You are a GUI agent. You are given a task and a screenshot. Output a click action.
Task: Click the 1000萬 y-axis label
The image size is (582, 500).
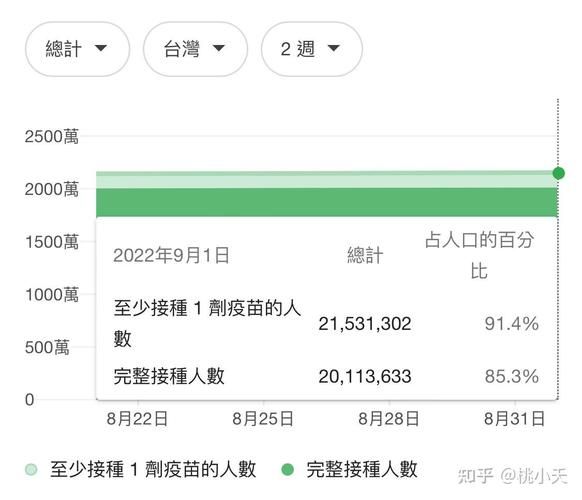(x=52, y=295)
